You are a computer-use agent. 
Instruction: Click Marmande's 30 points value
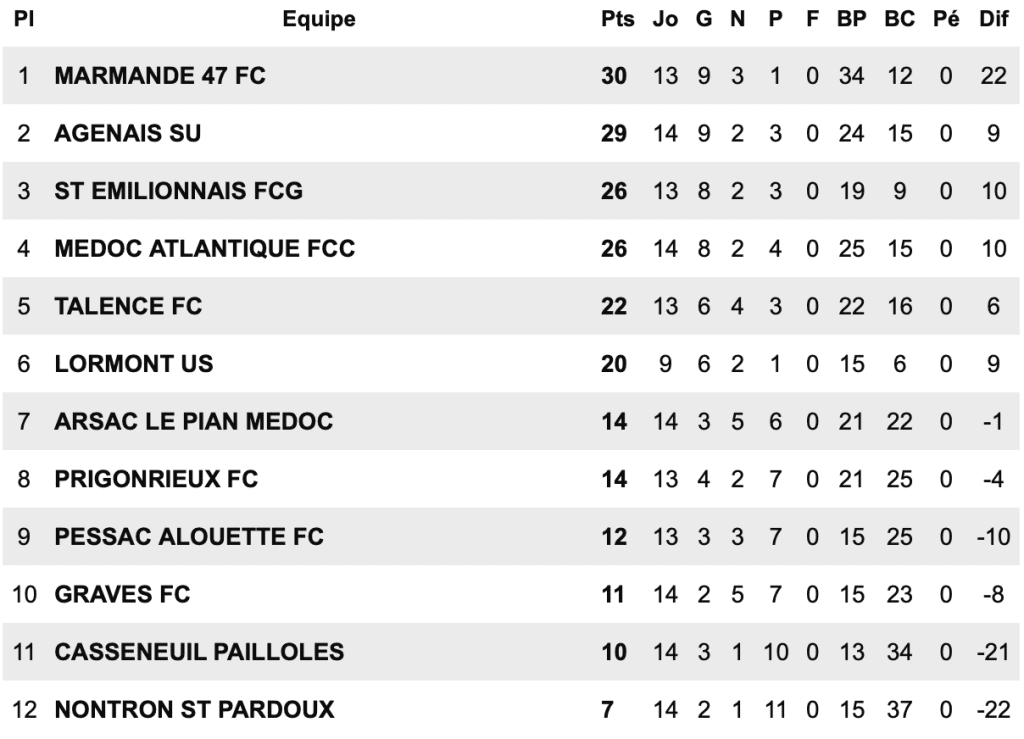click(x=613, y=76)
